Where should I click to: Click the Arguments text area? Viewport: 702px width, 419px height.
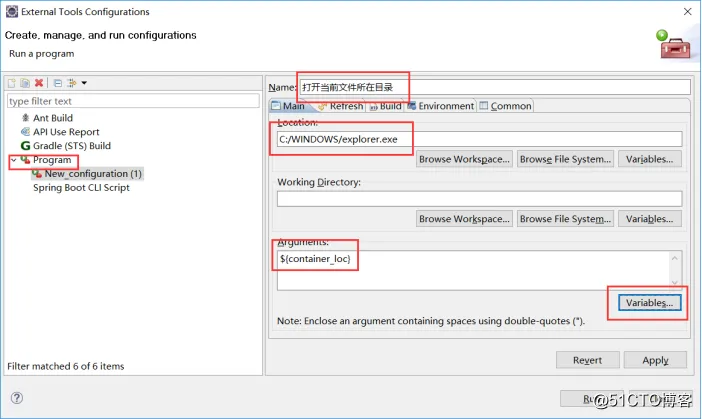(474, 270)
